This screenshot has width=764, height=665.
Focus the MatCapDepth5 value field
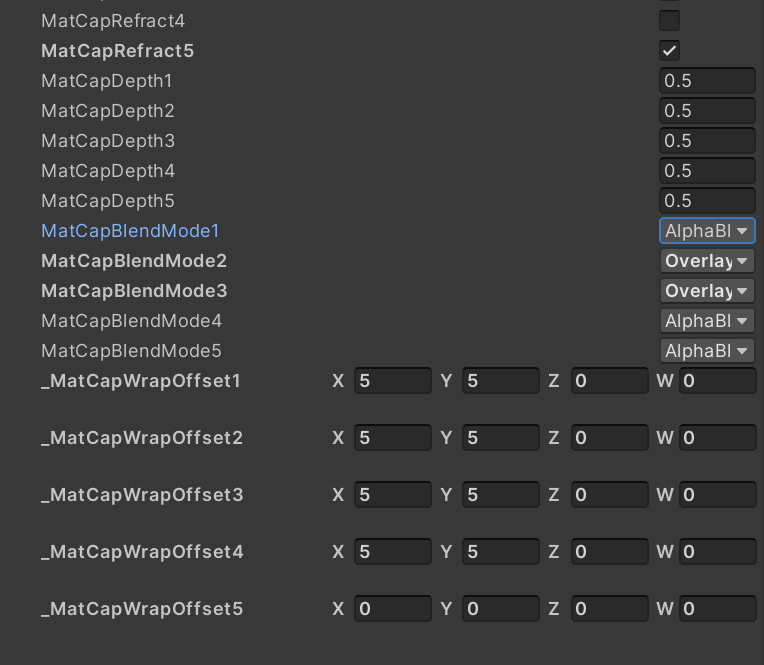(x=707, y=201)
